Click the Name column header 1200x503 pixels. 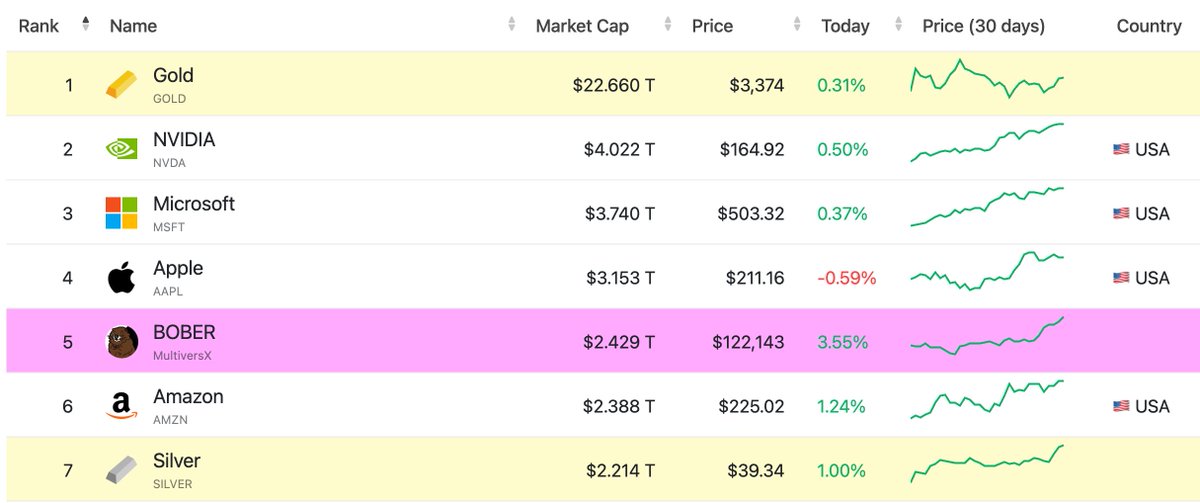click(133, 26)
